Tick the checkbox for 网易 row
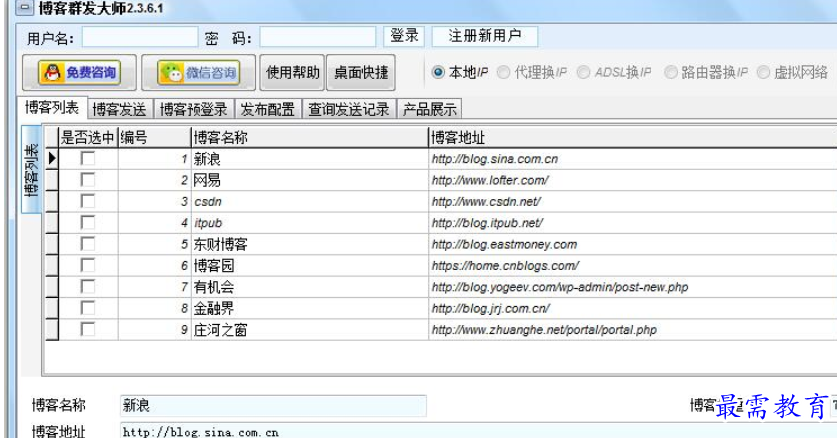Image resolution: width=837 pixels, height=438 pixels. (88, 180)
